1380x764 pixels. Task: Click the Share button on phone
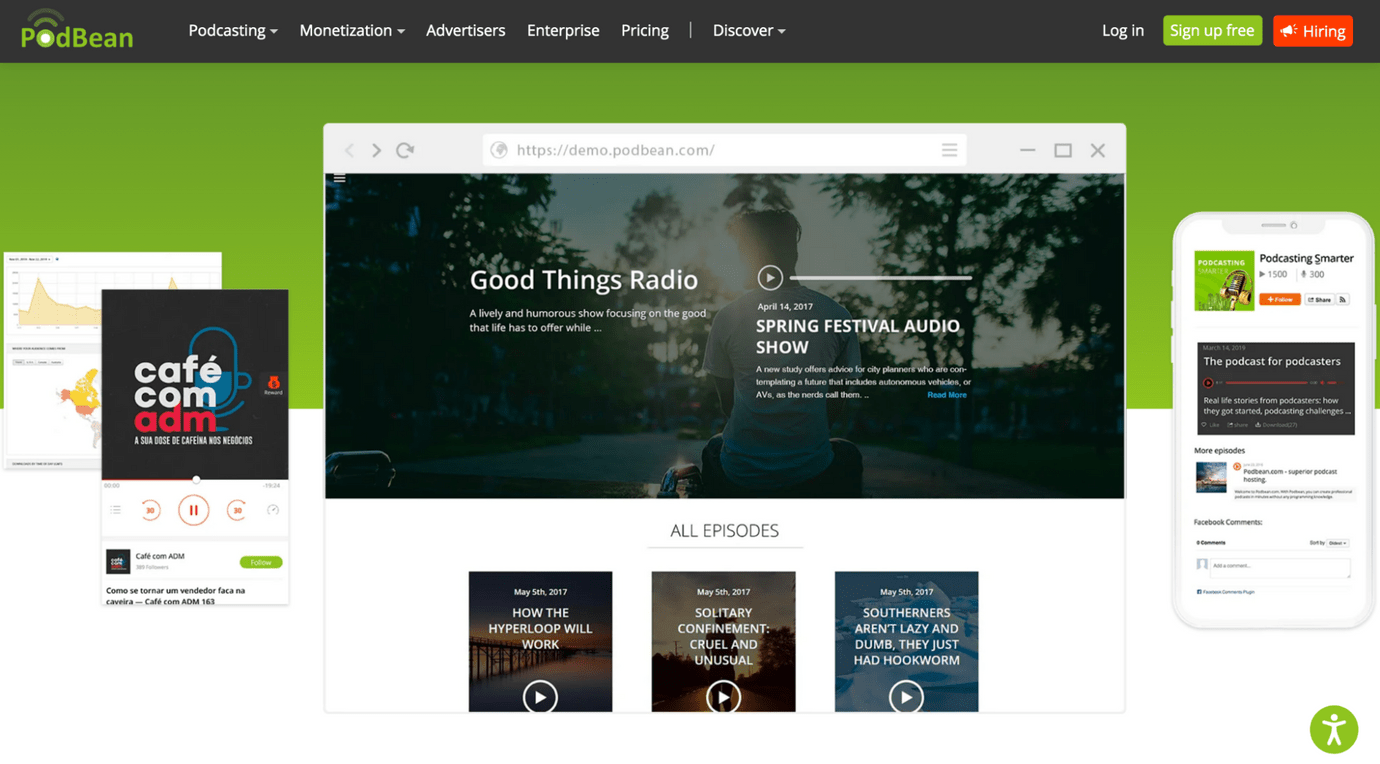tap(1320, 299)
